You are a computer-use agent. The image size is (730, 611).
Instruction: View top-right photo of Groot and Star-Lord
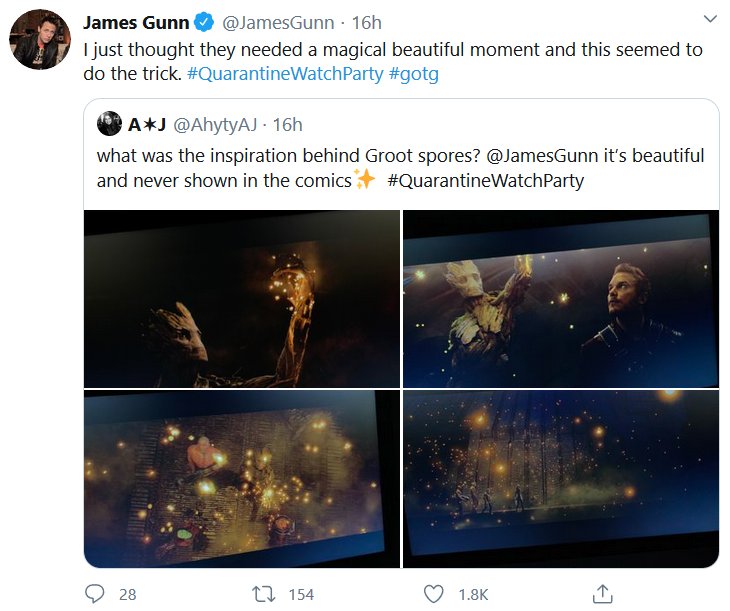point(560,298)
